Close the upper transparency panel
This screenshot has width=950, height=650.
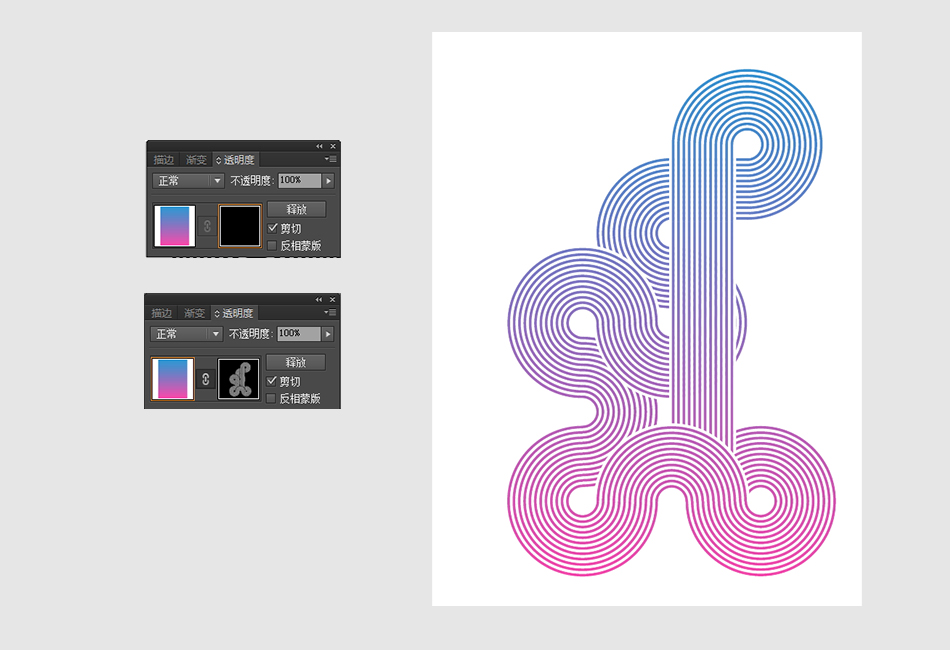tap(333, 147)
